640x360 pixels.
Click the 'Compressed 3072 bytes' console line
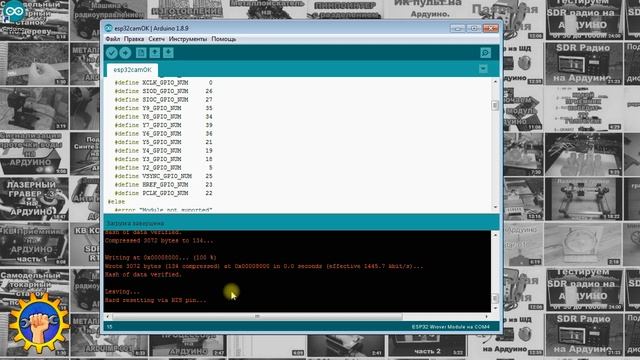[159, 241]
